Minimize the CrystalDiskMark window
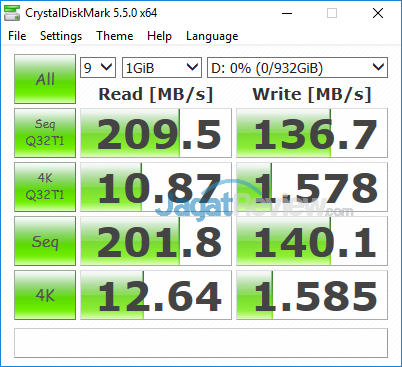Screen dimensions: 402x367 287,13
